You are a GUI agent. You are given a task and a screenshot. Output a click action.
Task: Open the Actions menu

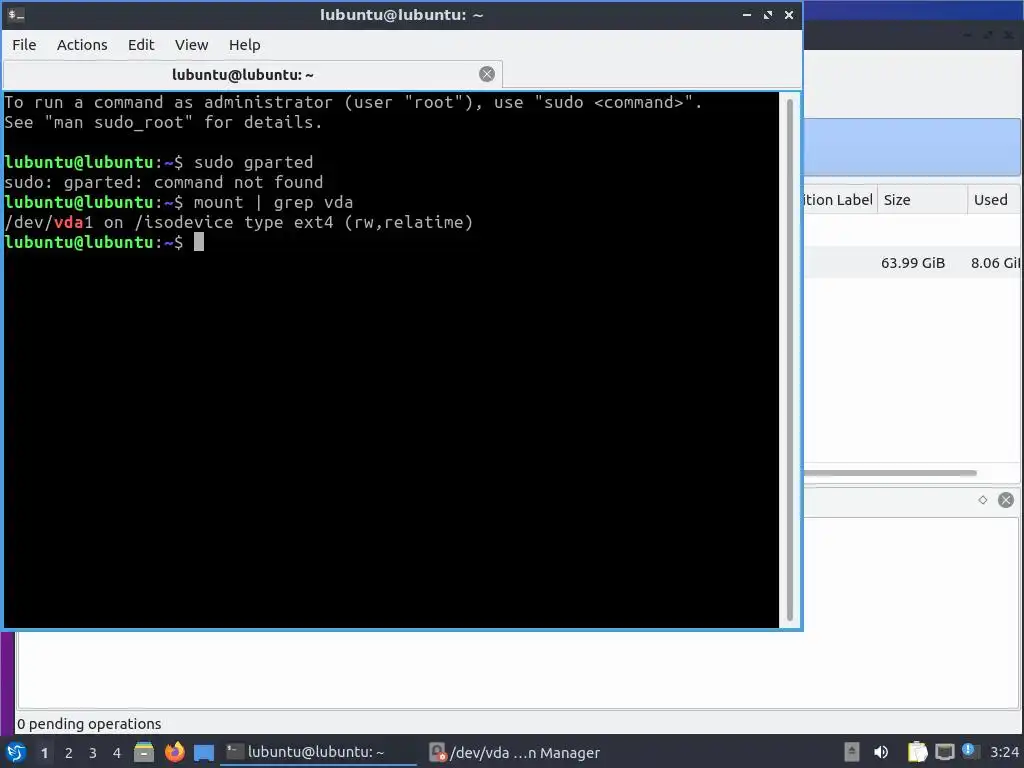click(82, 45)
